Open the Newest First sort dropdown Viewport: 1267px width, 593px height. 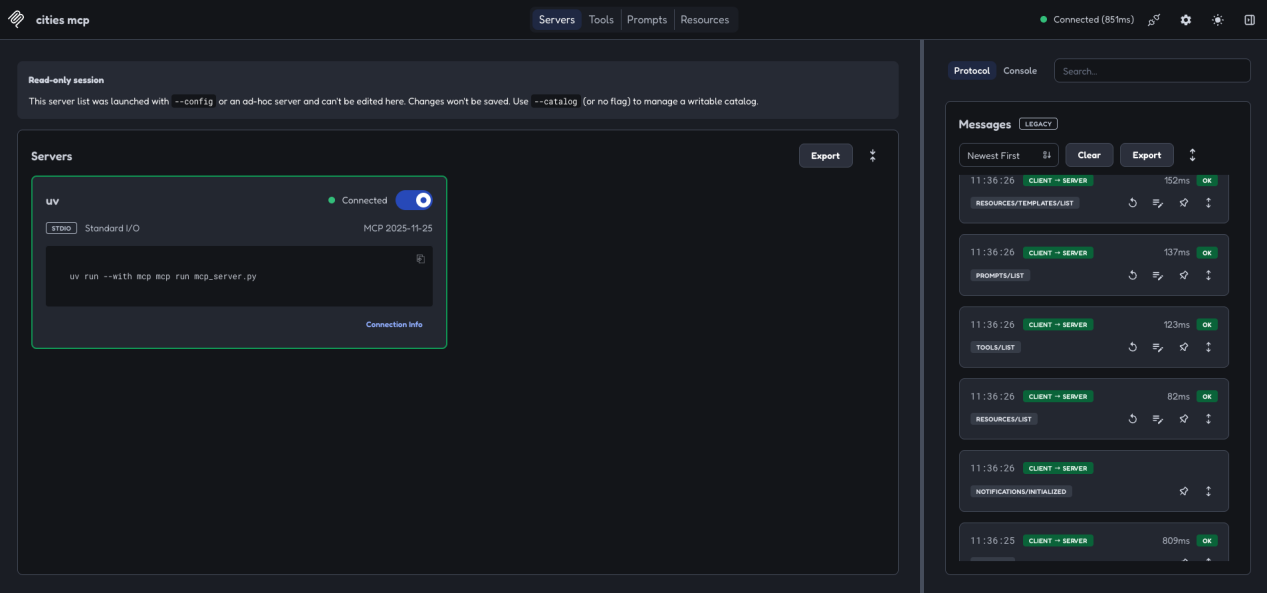point(1009,155)
